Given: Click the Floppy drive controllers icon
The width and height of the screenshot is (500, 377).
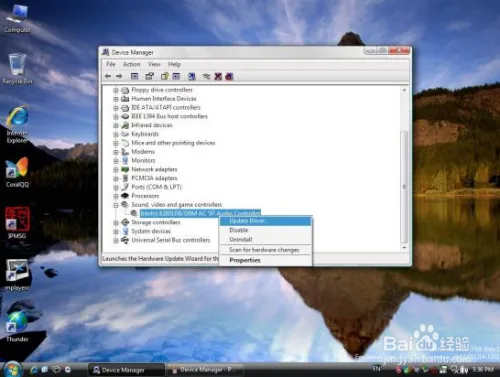Looking at the screenshot, I should pyautogui.click(x=125, y=90).
